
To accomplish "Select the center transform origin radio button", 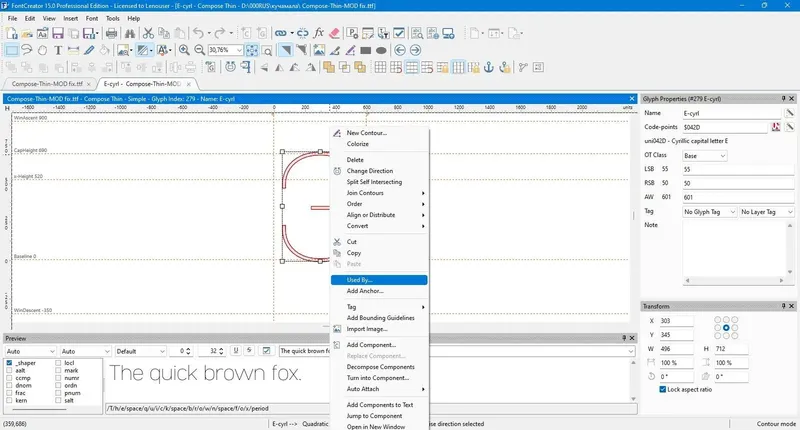I will pyautogui.click(x=726, y=327).
